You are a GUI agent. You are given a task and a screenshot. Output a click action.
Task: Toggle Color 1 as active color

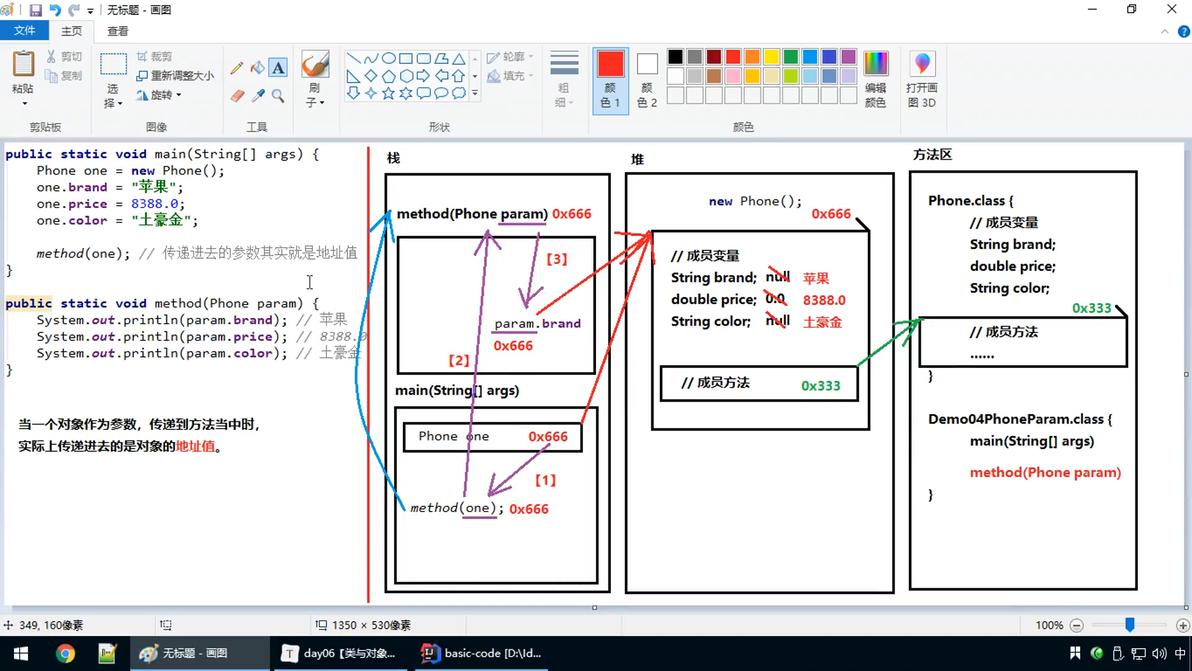[x=610, y=80]
